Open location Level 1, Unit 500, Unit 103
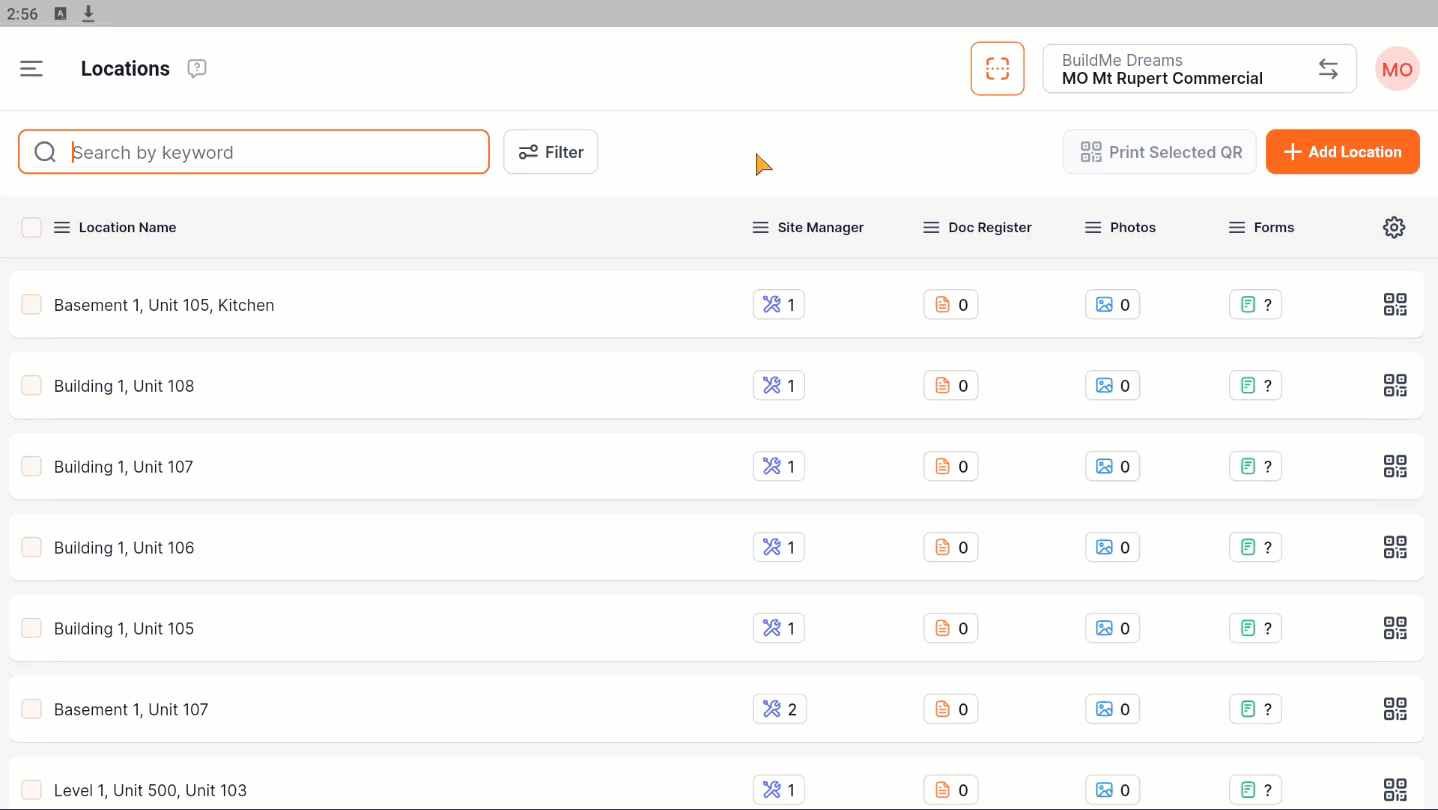 150,791
